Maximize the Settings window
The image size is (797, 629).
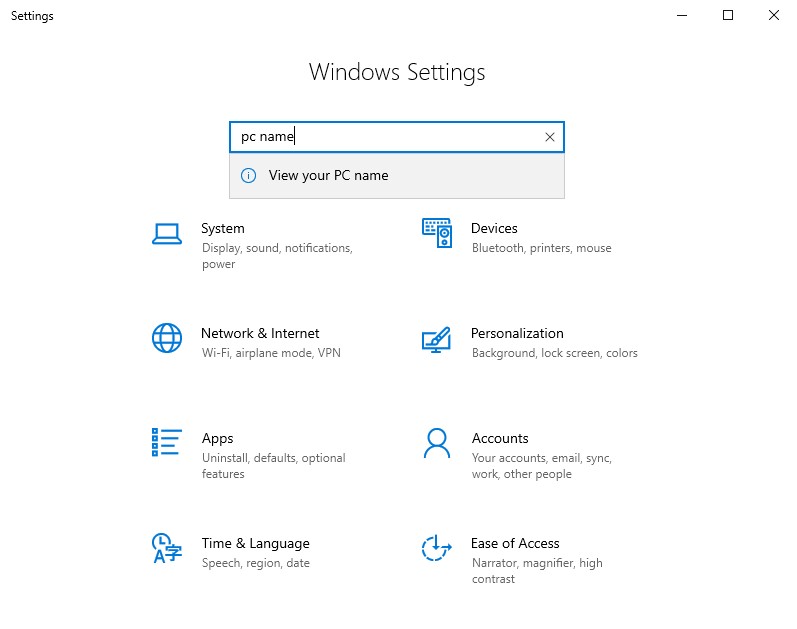coord(728,15)
